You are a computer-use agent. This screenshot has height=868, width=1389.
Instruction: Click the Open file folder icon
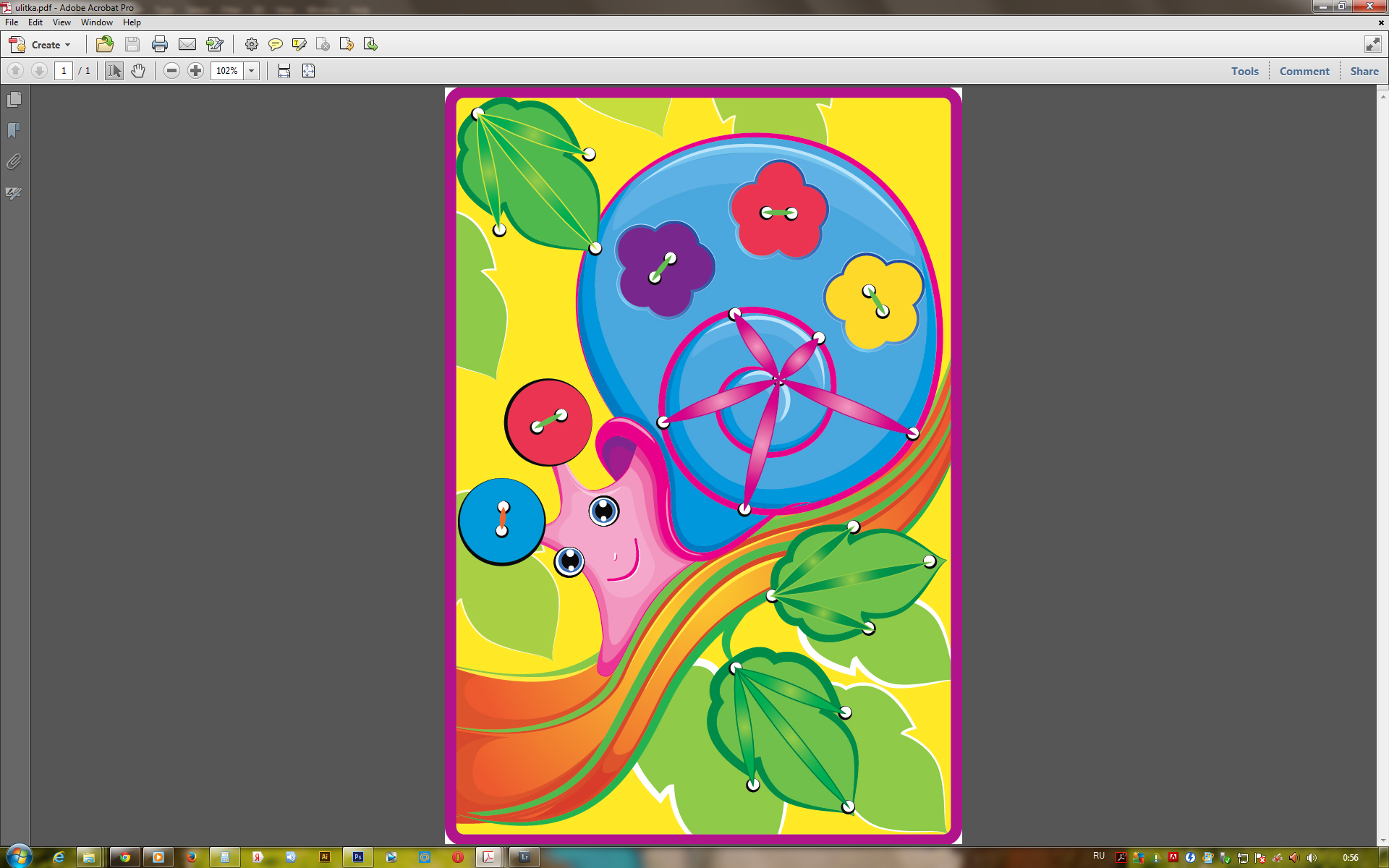point(105,45)
